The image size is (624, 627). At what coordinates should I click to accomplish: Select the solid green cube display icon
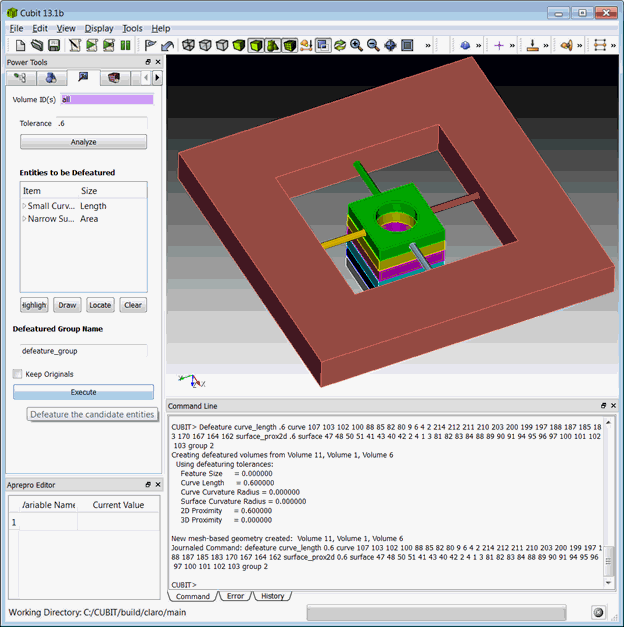tap(239, 45)
